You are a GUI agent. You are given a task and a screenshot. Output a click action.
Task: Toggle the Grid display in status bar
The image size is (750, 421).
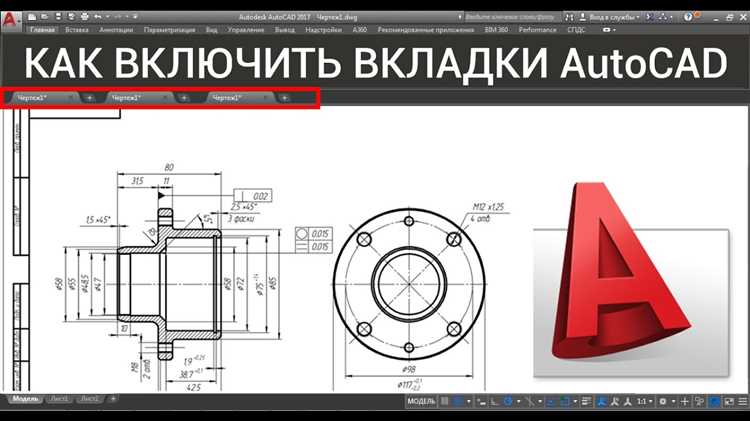click(444, 401)
